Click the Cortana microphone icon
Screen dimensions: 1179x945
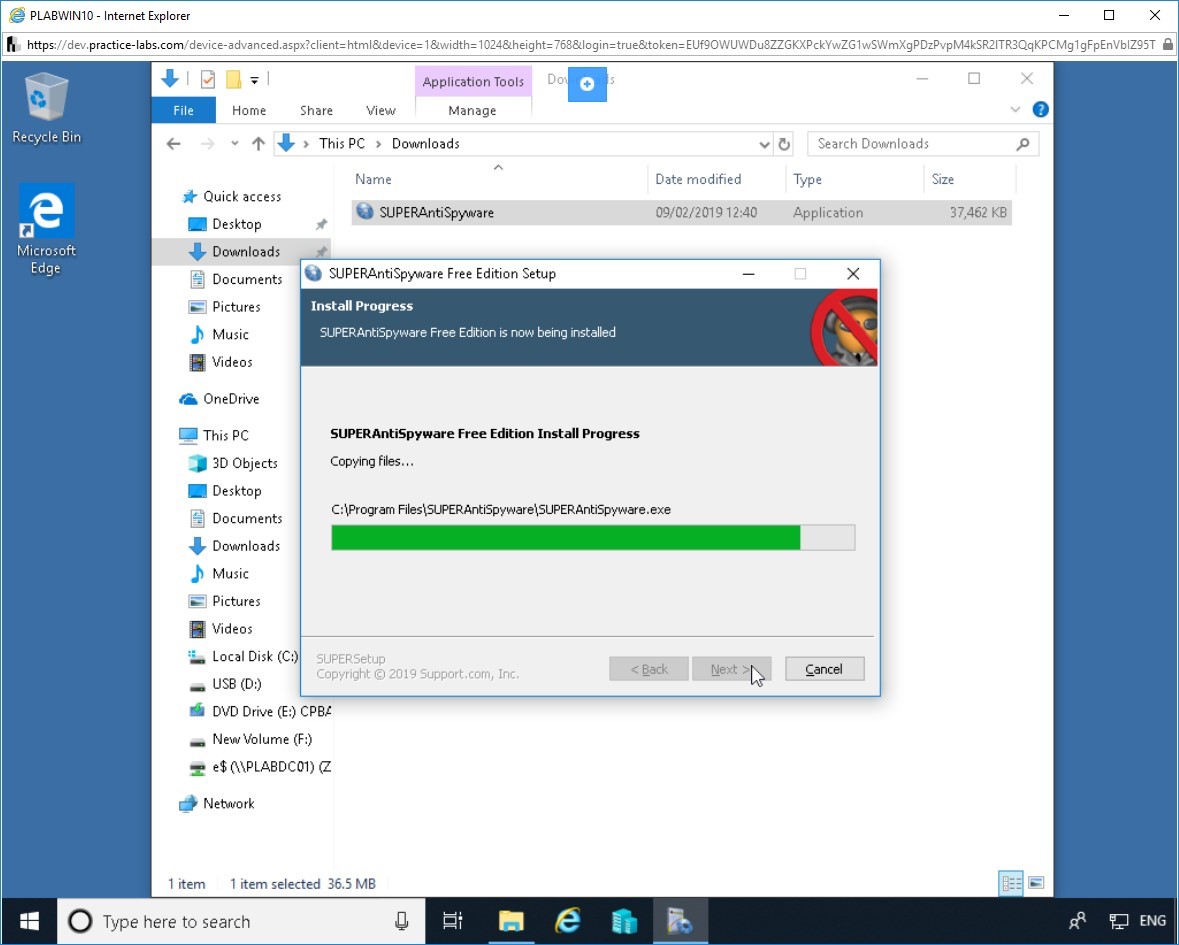coord(402,921)
